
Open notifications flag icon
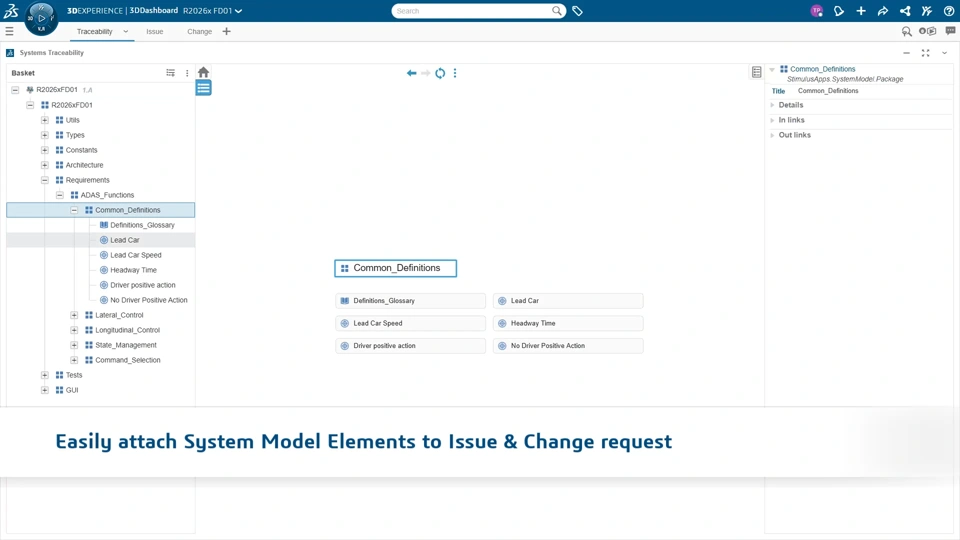click(x=839, y=11)
